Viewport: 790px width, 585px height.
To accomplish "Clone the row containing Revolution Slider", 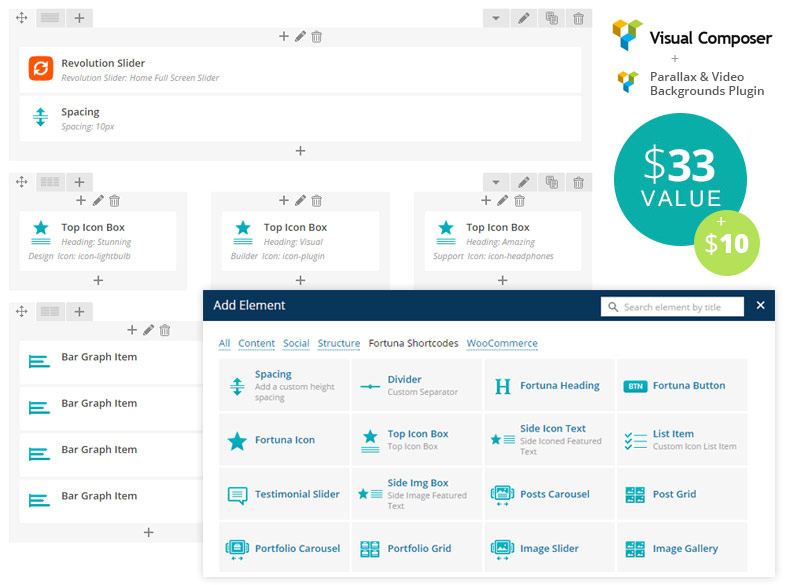I will [551, 18].
